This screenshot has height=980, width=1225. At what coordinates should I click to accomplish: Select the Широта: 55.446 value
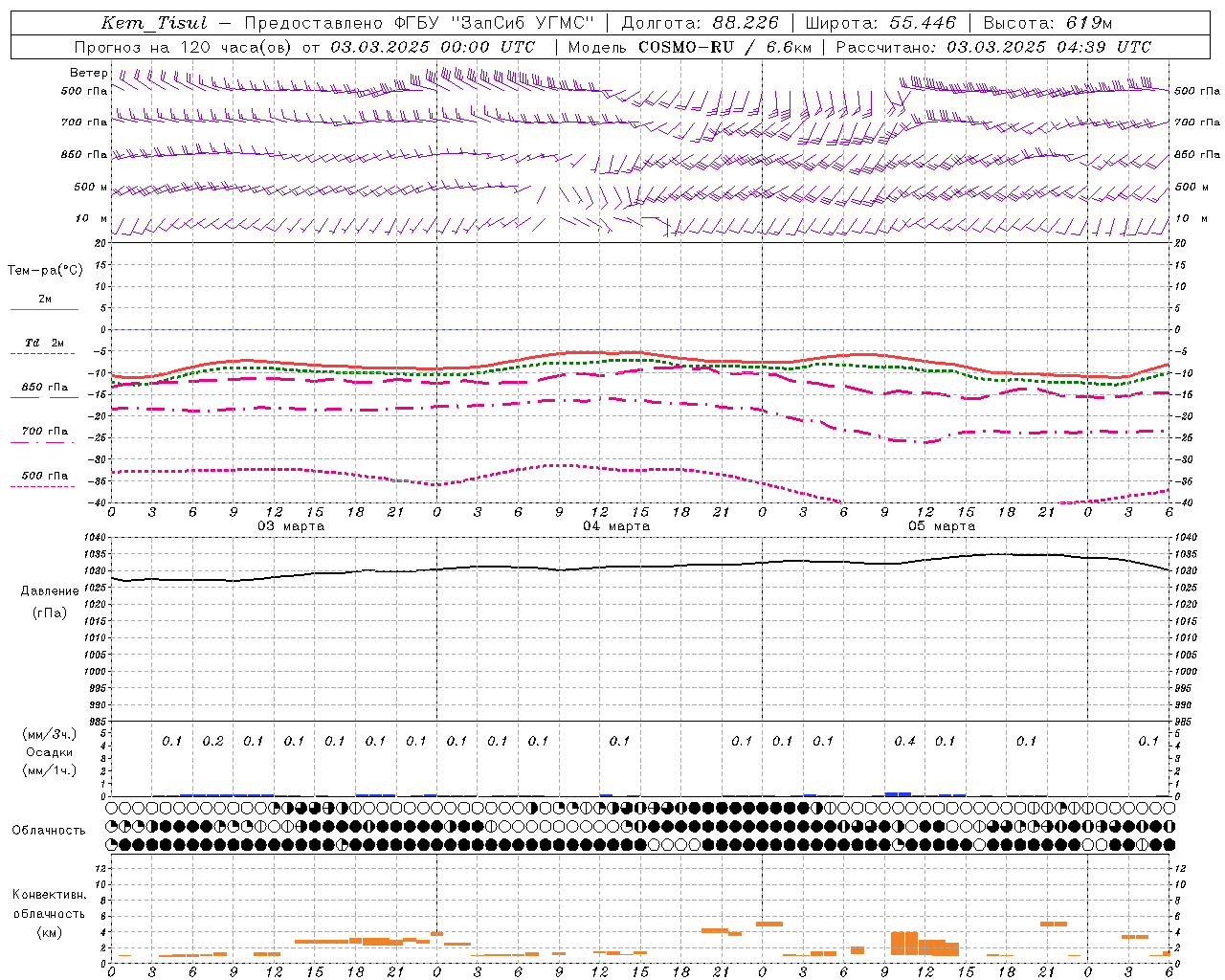pyautogui.click(x=880, y=23)
